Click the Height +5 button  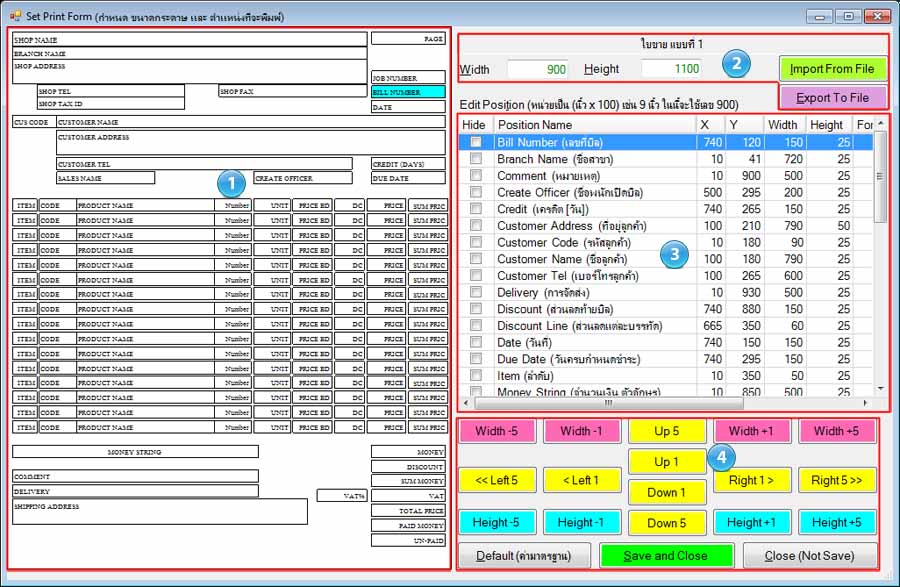837,522
